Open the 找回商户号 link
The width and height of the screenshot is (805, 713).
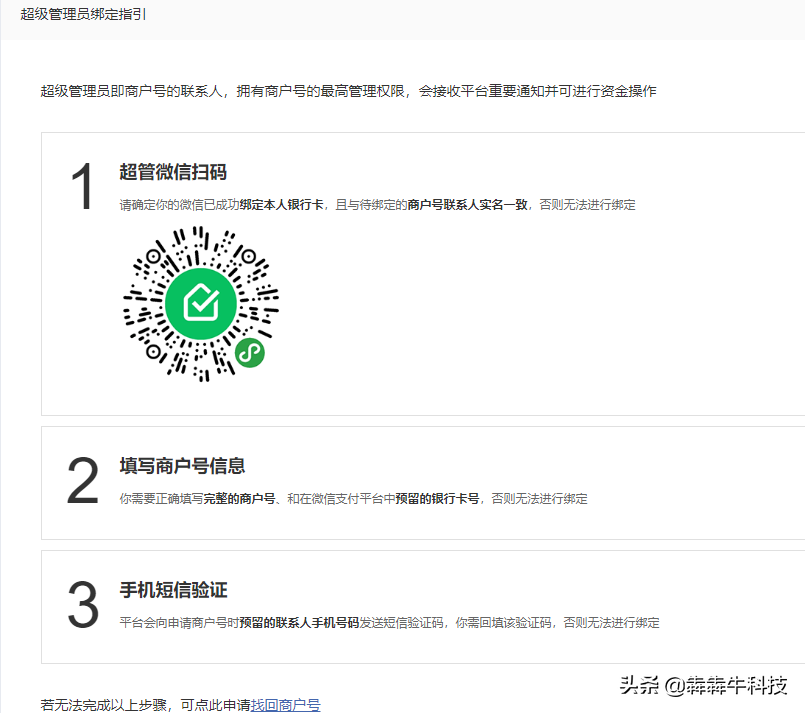pos(288,703)
